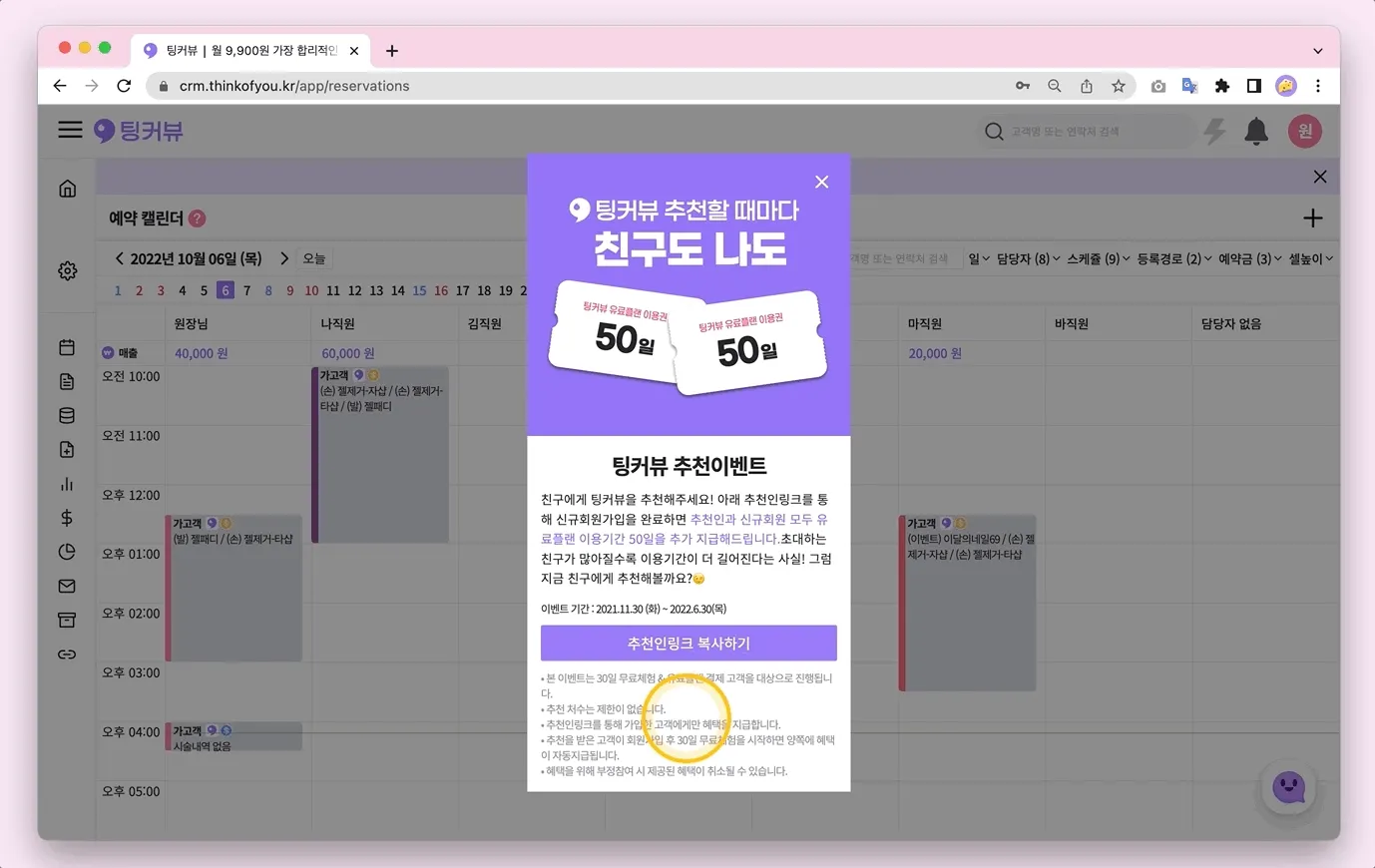Open the bar chart icon in sidebar
This screenshot has height=868, width=1375.
tap(67, 484)
